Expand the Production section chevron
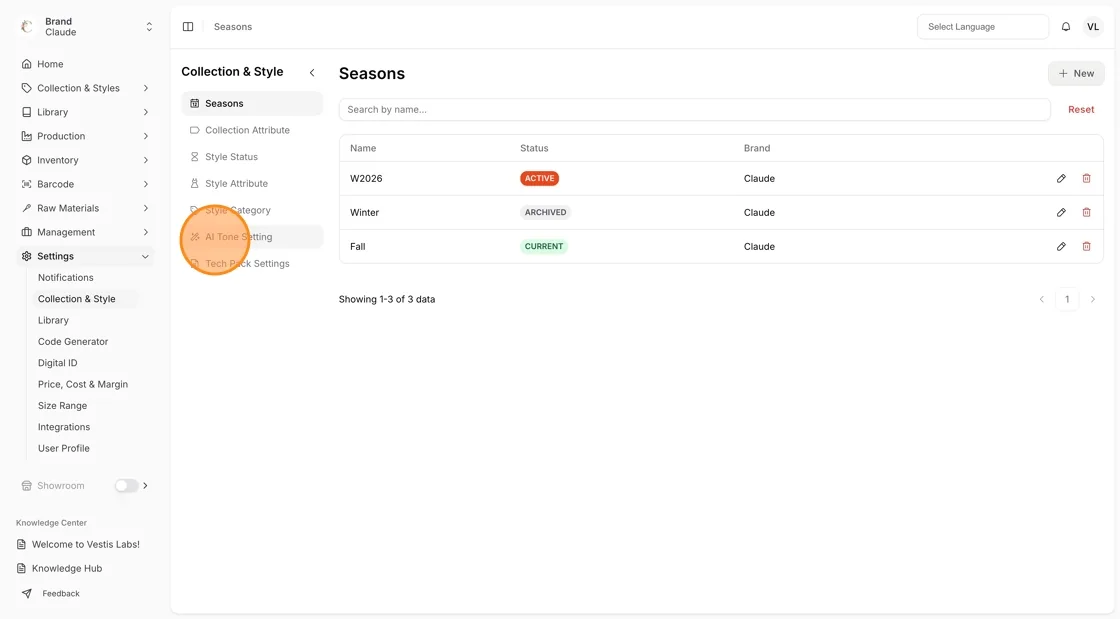The width and height of the screenshot is (1120, 619). (x=146, y=136)
